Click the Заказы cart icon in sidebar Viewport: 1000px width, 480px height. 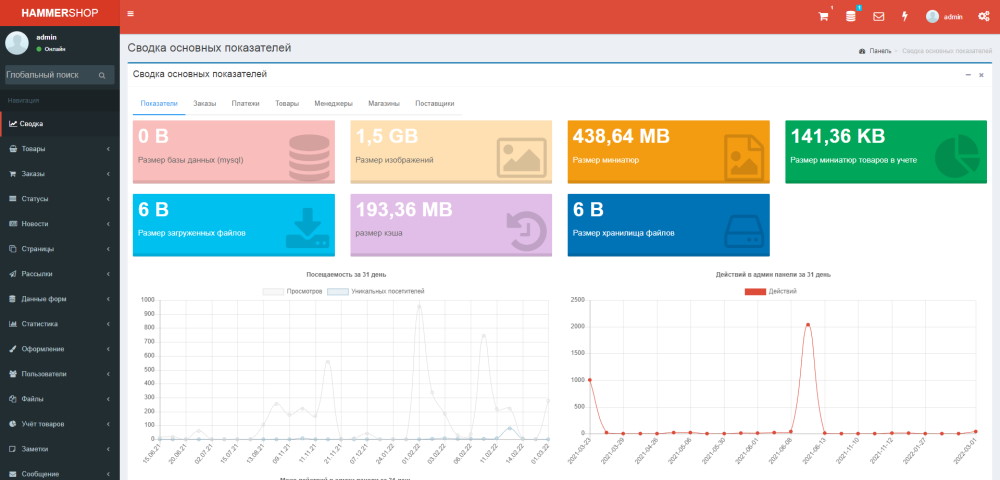pyautogui.click(x=13, y=173)
